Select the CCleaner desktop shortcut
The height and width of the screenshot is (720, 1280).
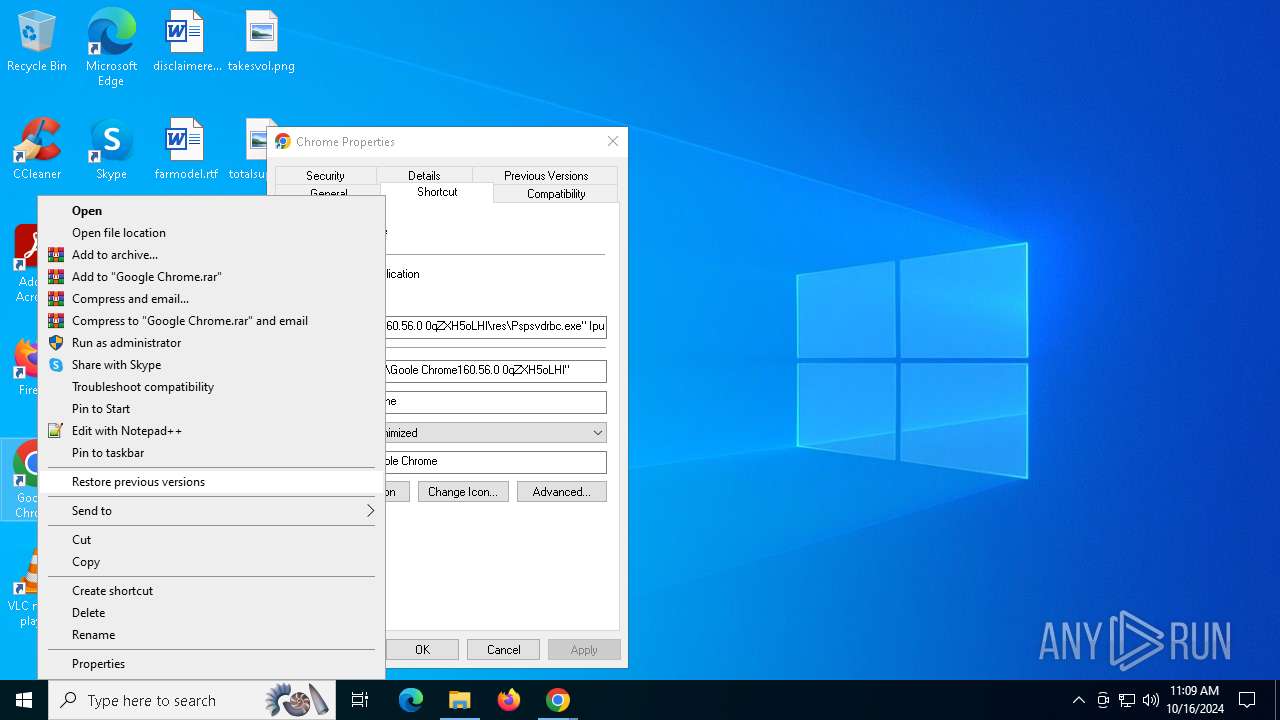[x=37, y=149]
